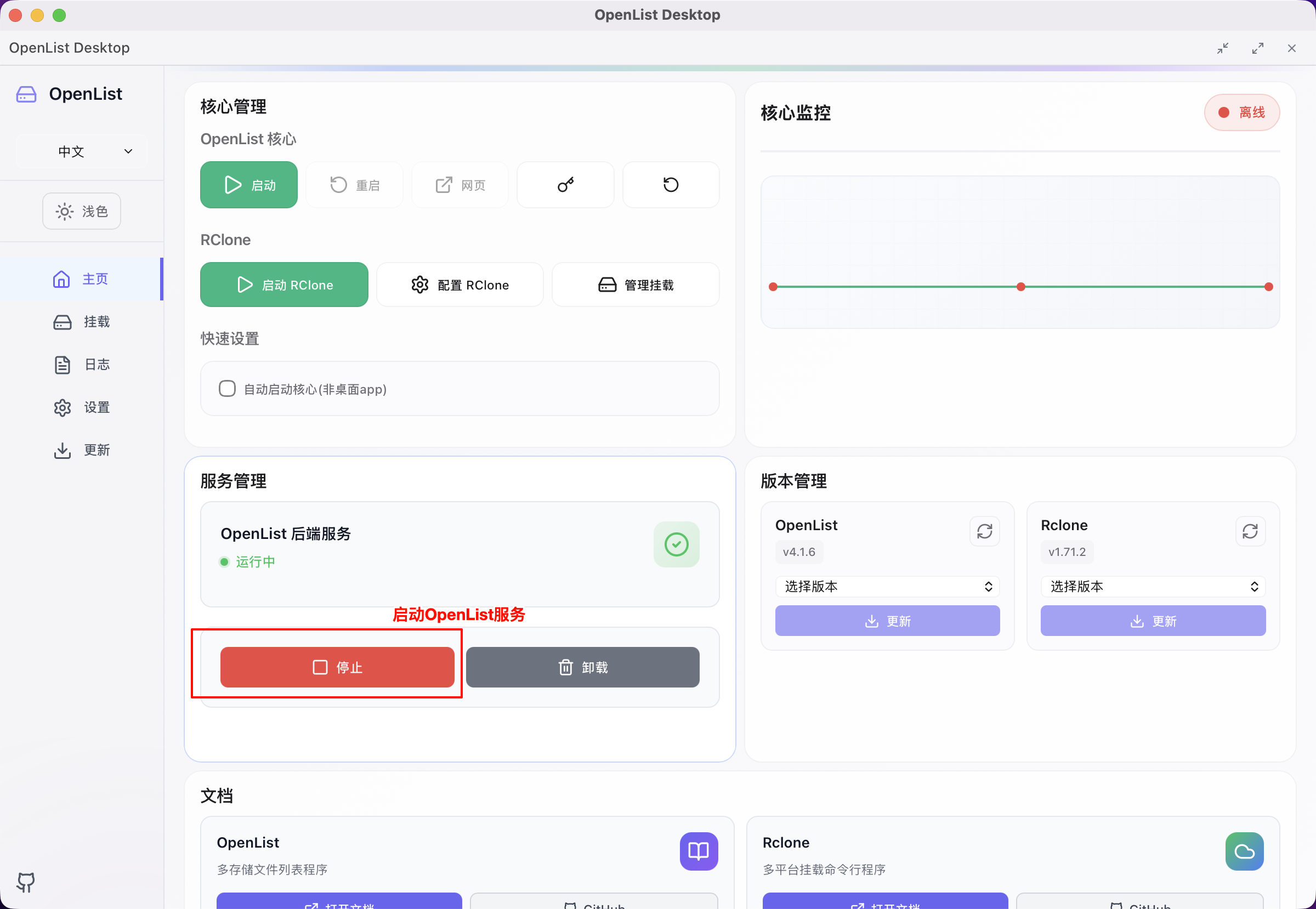Open the Rclone 选择版本 dropdown

(1152, 586)
